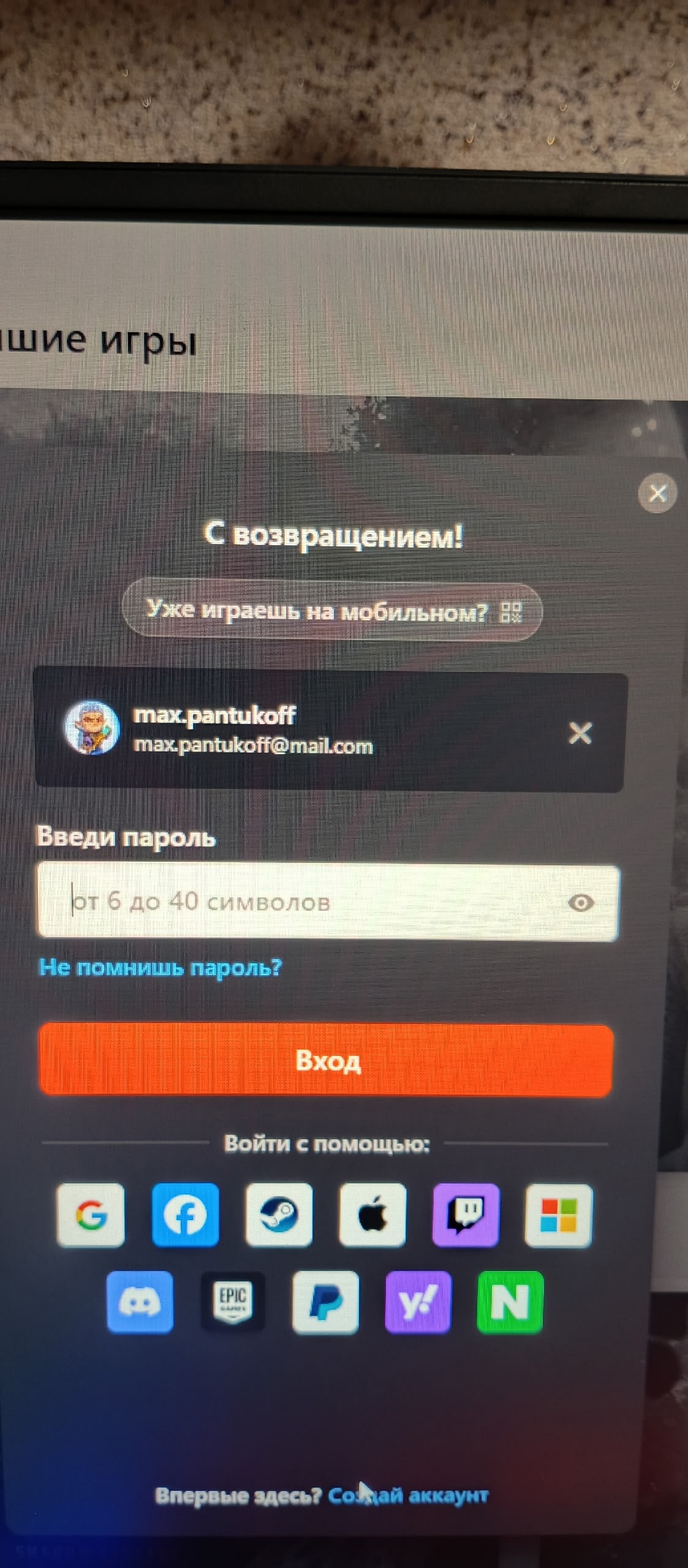Open the Не помнишь пароль? link
Screen dimensions: 688x1568
point(161,968)
